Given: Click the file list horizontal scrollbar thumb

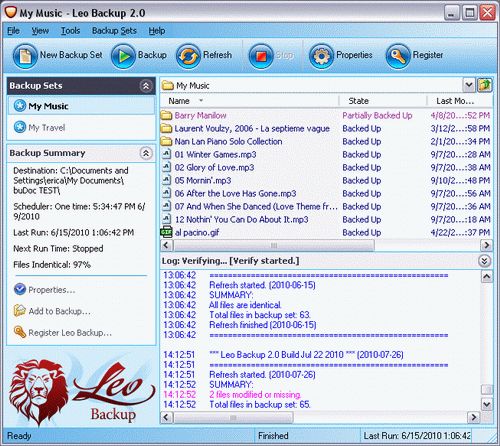Looking at the screenshot, I should coord(274,246).
